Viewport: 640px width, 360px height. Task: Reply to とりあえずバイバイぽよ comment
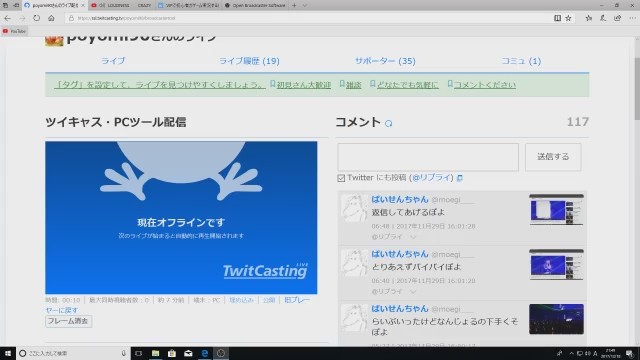click(x=387, y=291)
